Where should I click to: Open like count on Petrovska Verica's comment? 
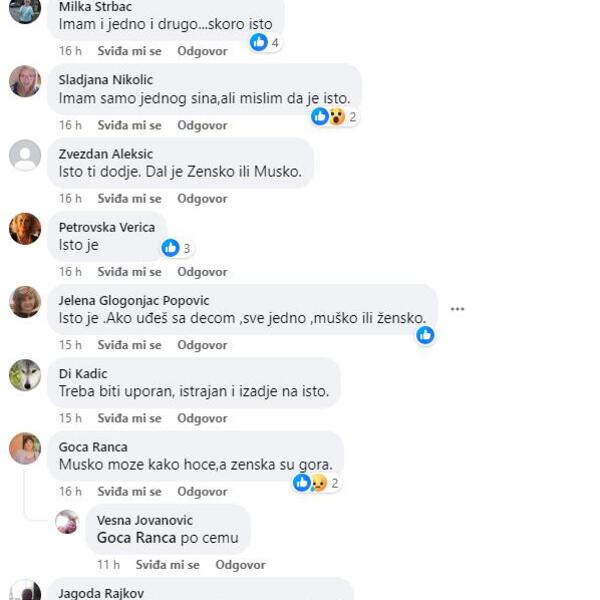click(x=177, y=248)
